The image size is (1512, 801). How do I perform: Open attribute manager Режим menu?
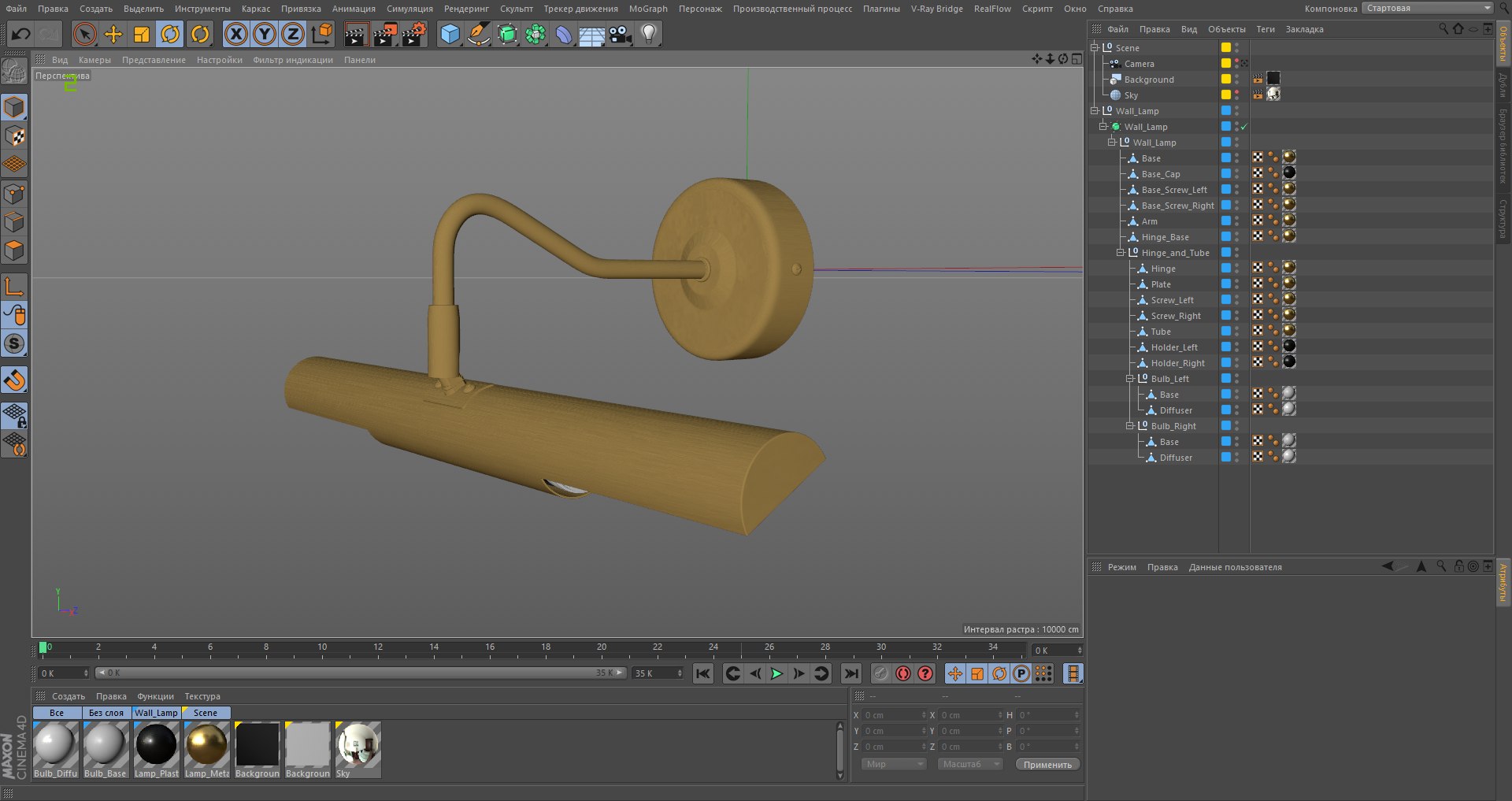[x=1121, y=567]
